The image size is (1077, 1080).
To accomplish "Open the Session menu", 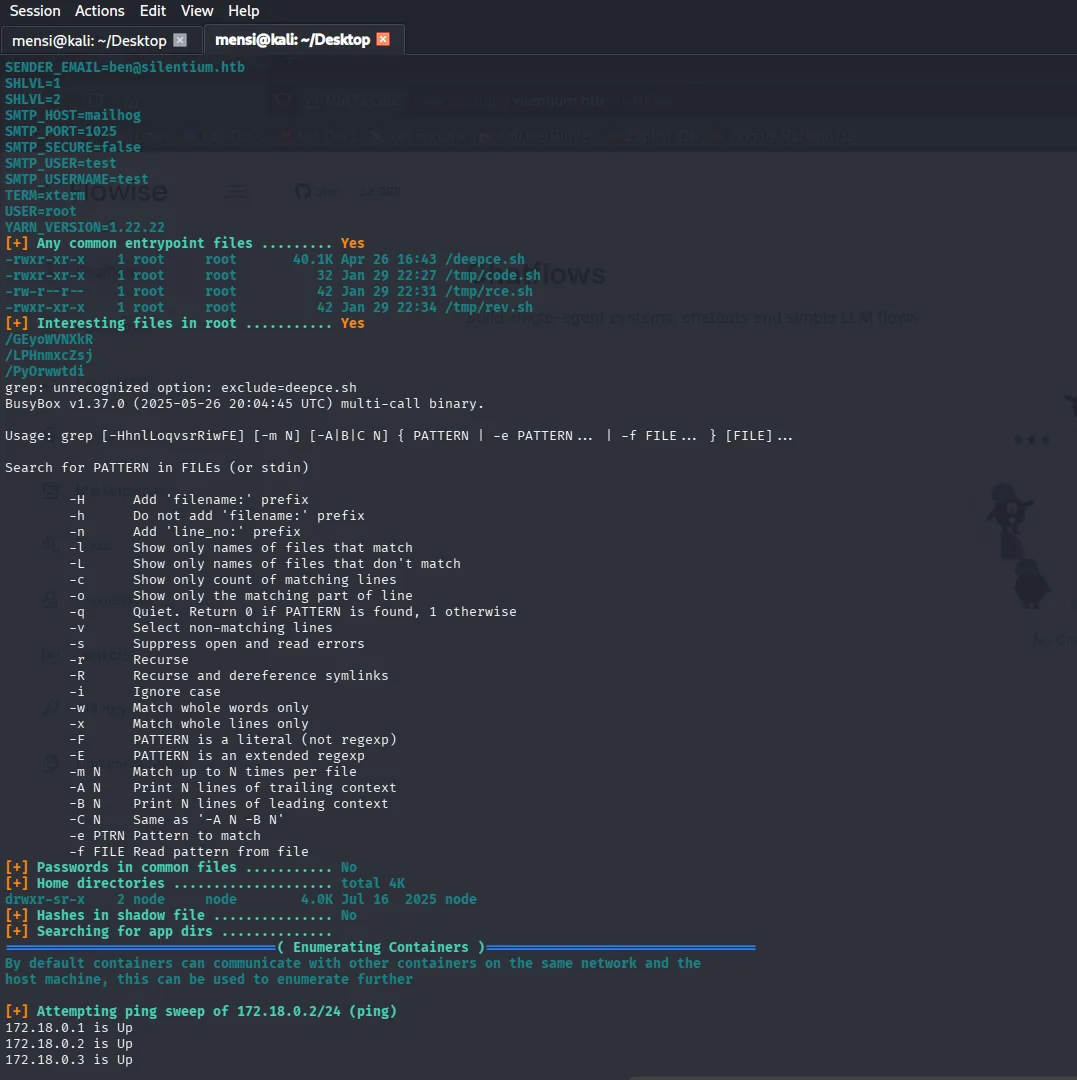I will tap(35, 11).
